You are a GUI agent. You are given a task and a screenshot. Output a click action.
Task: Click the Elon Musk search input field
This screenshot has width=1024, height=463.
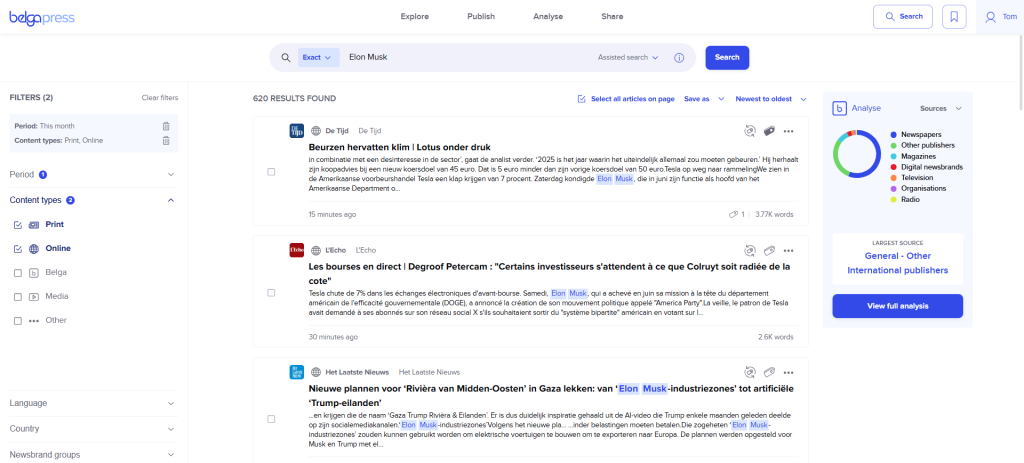(x=467, y=57)
